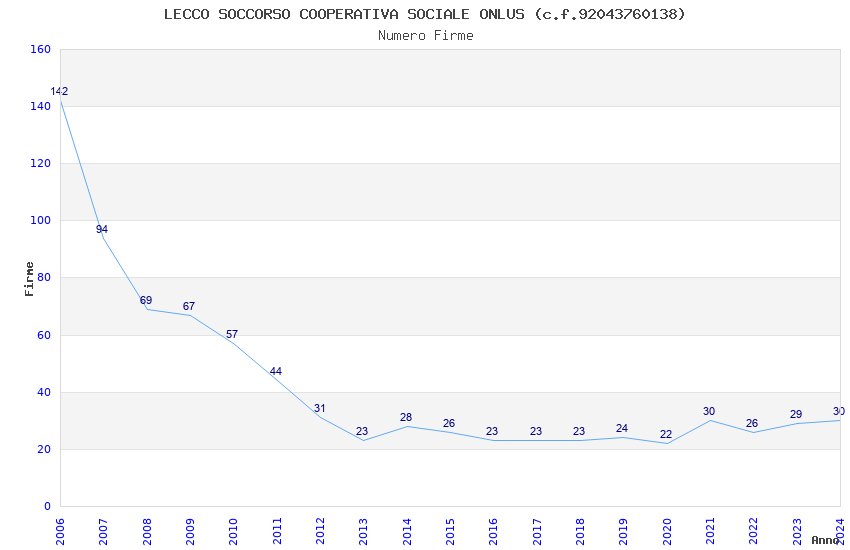This screenshot has height=550, width=850.
Task: Click the 20 tick on Firme axis
Action: point(44,449)
